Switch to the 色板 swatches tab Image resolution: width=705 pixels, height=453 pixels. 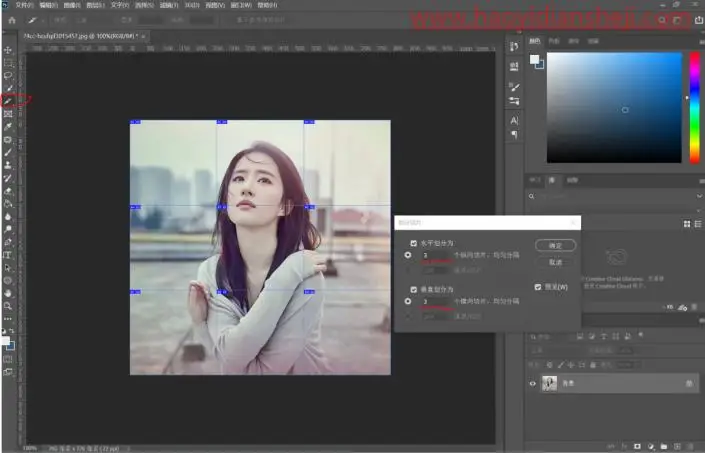click(554, 41)
